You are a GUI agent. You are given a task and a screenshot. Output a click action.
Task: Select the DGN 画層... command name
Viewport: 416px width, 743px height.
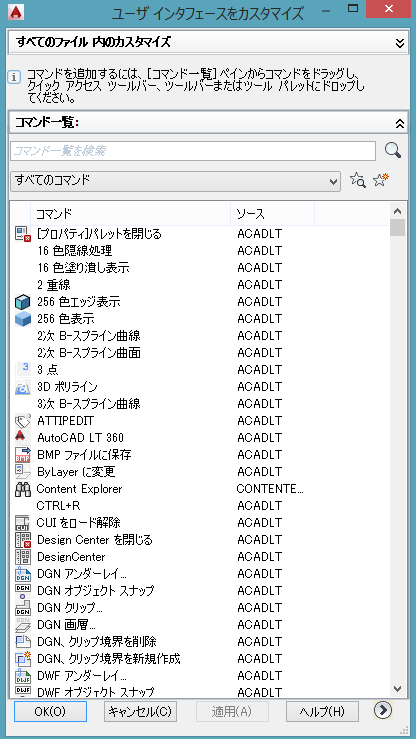(66, 625)
